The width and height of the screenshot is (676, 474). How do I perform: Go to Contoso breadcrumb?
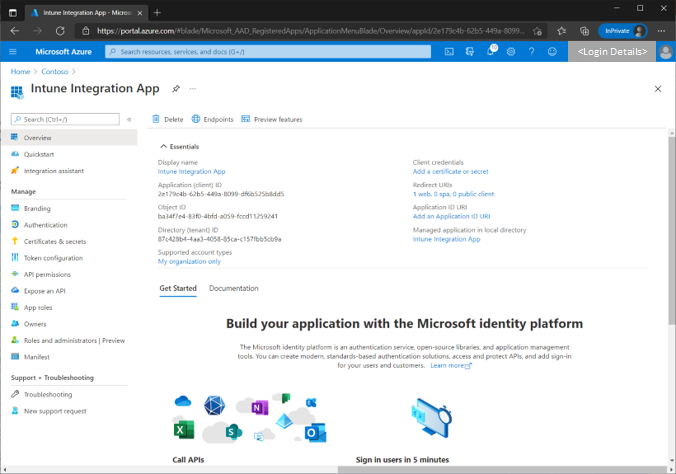[55, 72]
